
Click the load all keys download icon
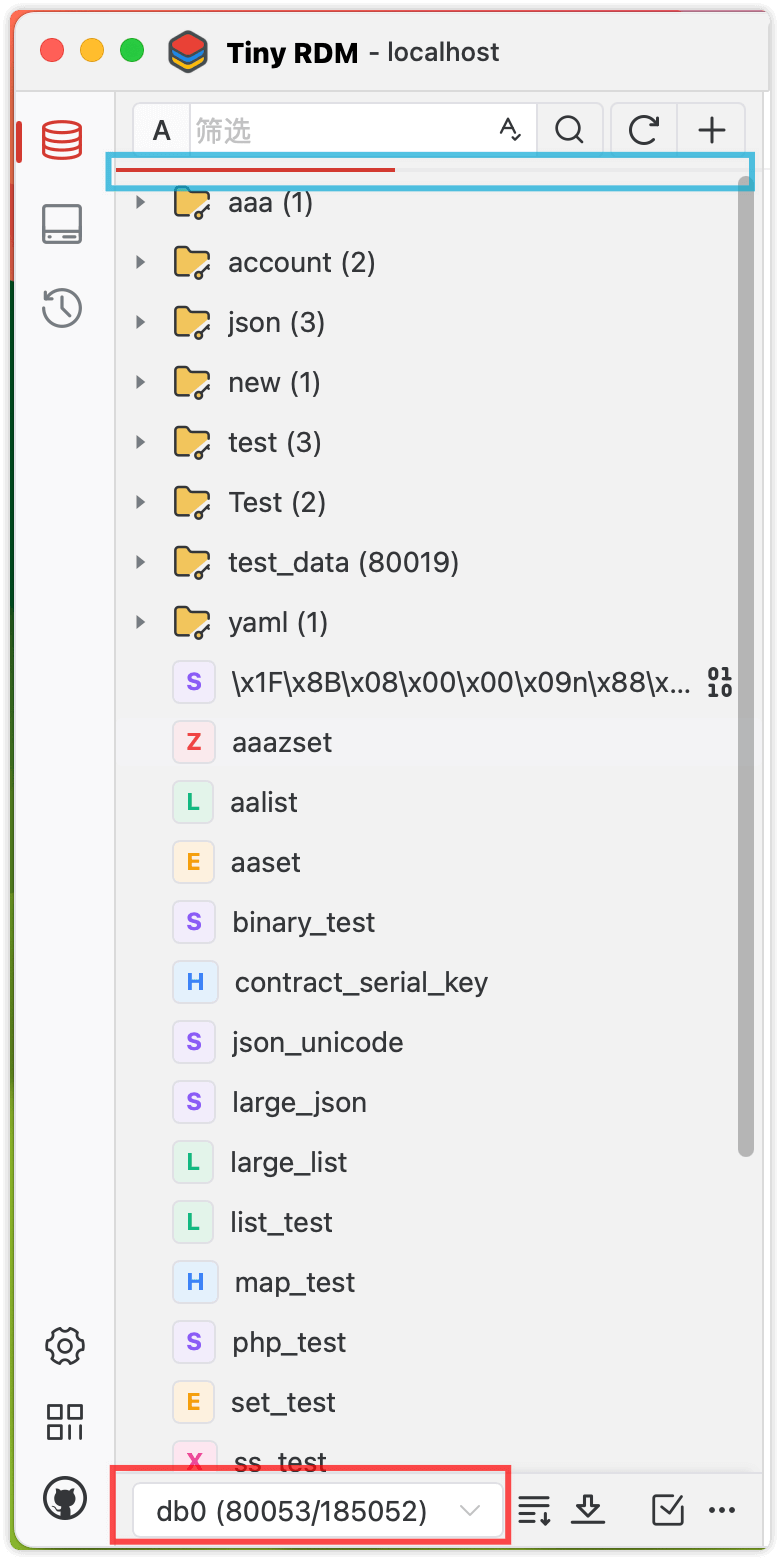point(588,1510)
